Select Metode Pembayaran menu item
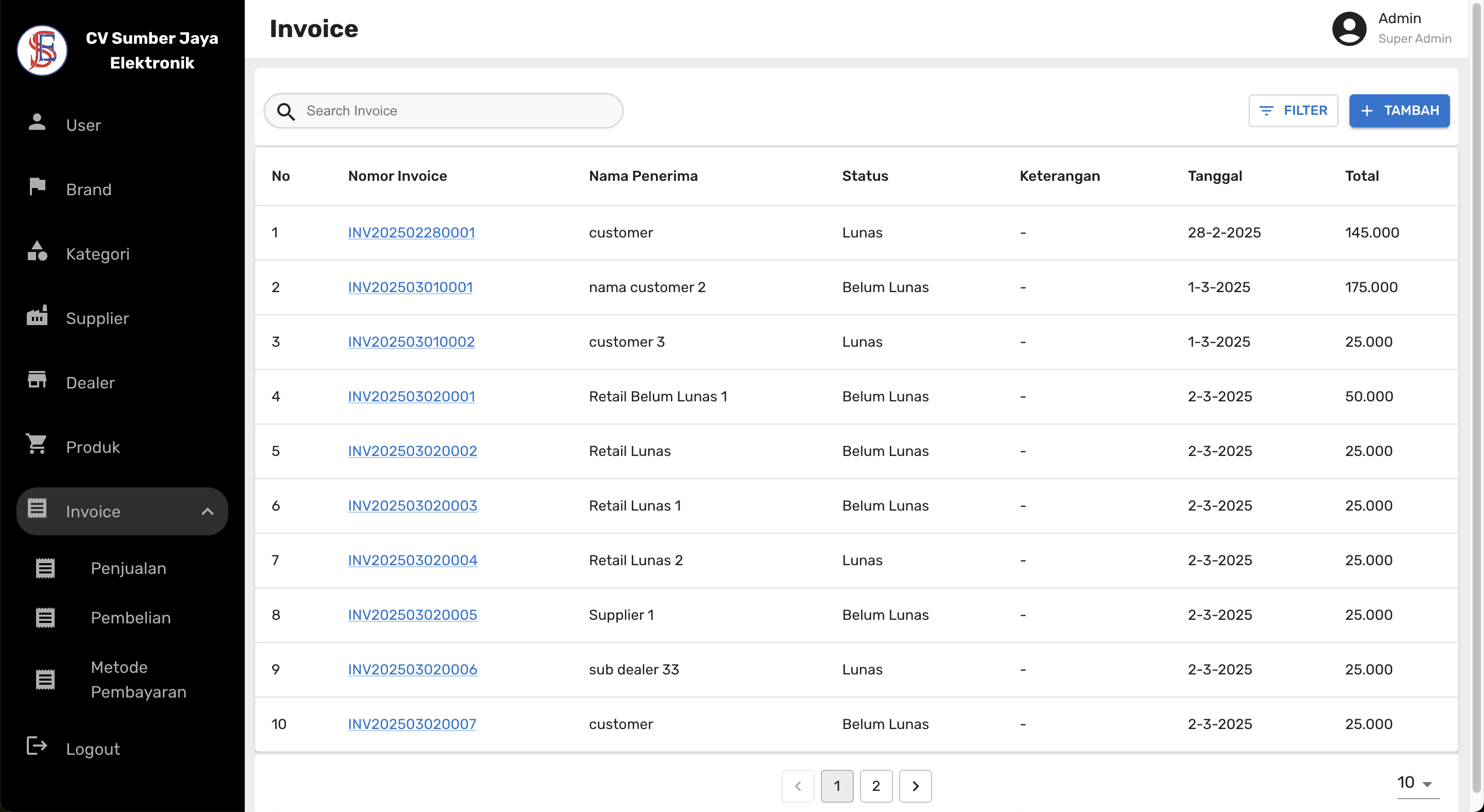Image resolution: width=1484 pixels, height=812 pixels. point(138,680)
